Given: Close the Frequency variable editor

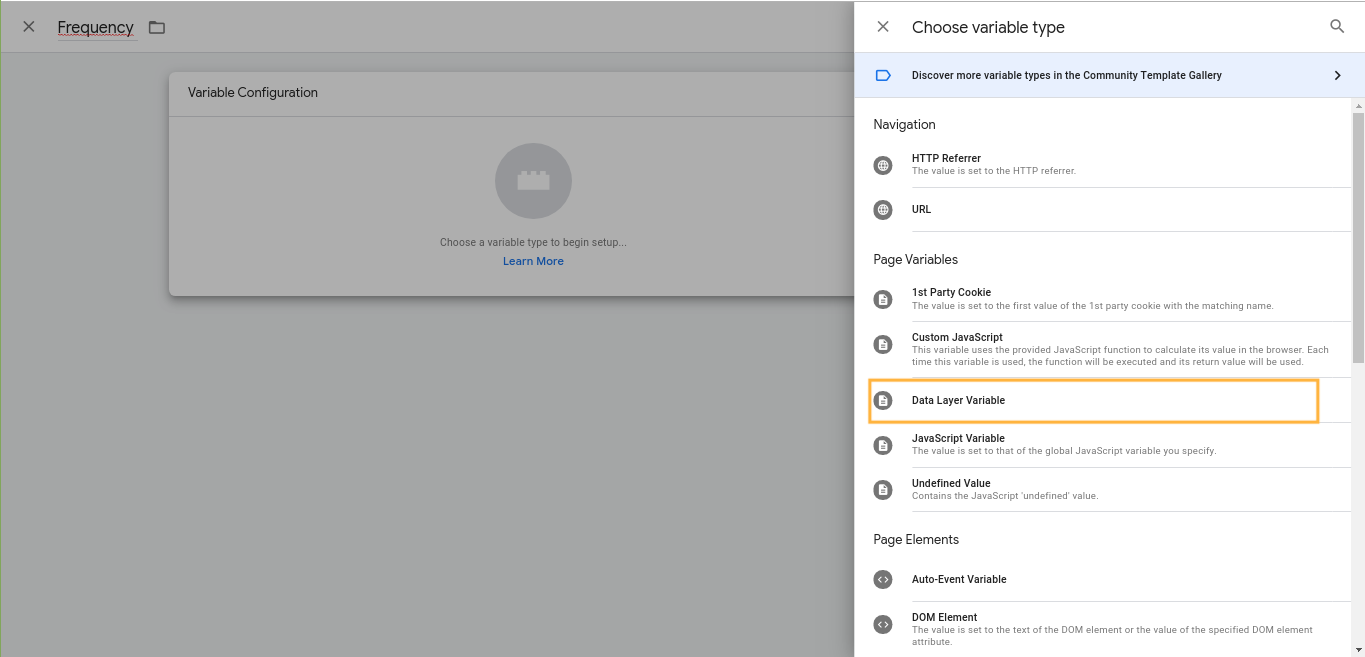Looking at the screenshot, I should point(29,27).
